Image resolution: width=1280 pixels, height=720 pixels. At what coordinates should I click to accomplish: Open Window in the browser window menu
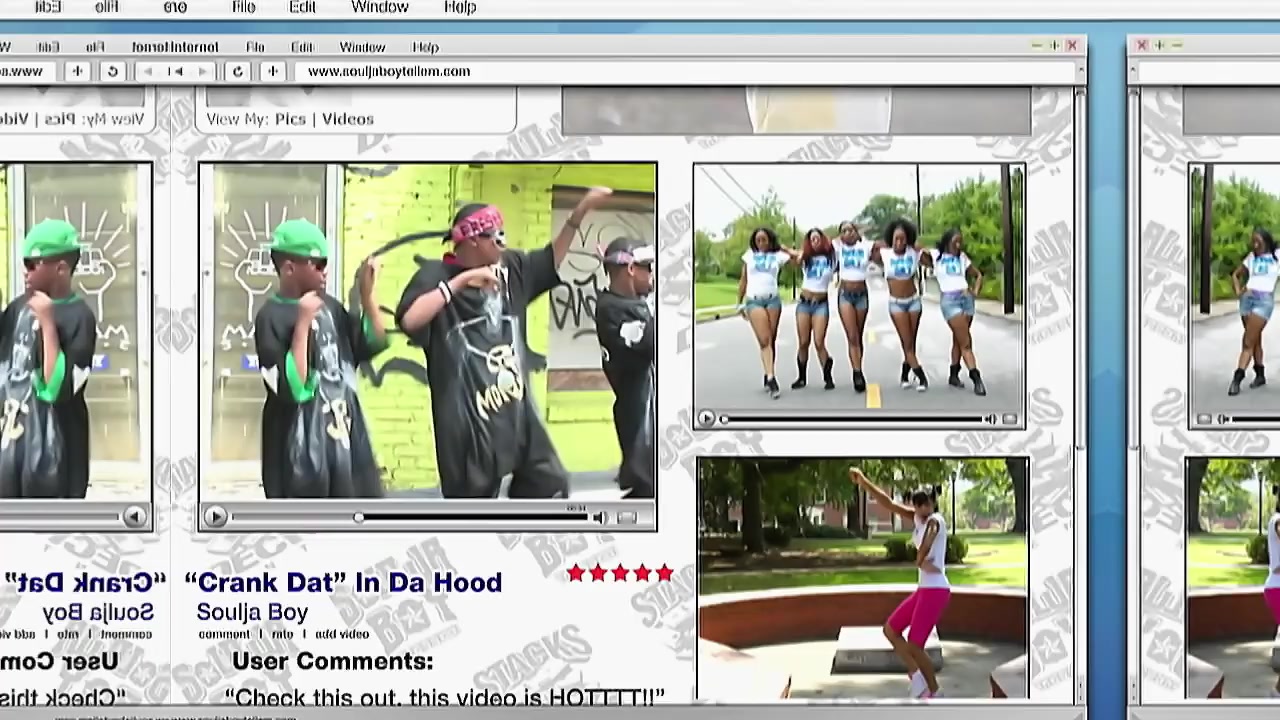coord(362,47)
